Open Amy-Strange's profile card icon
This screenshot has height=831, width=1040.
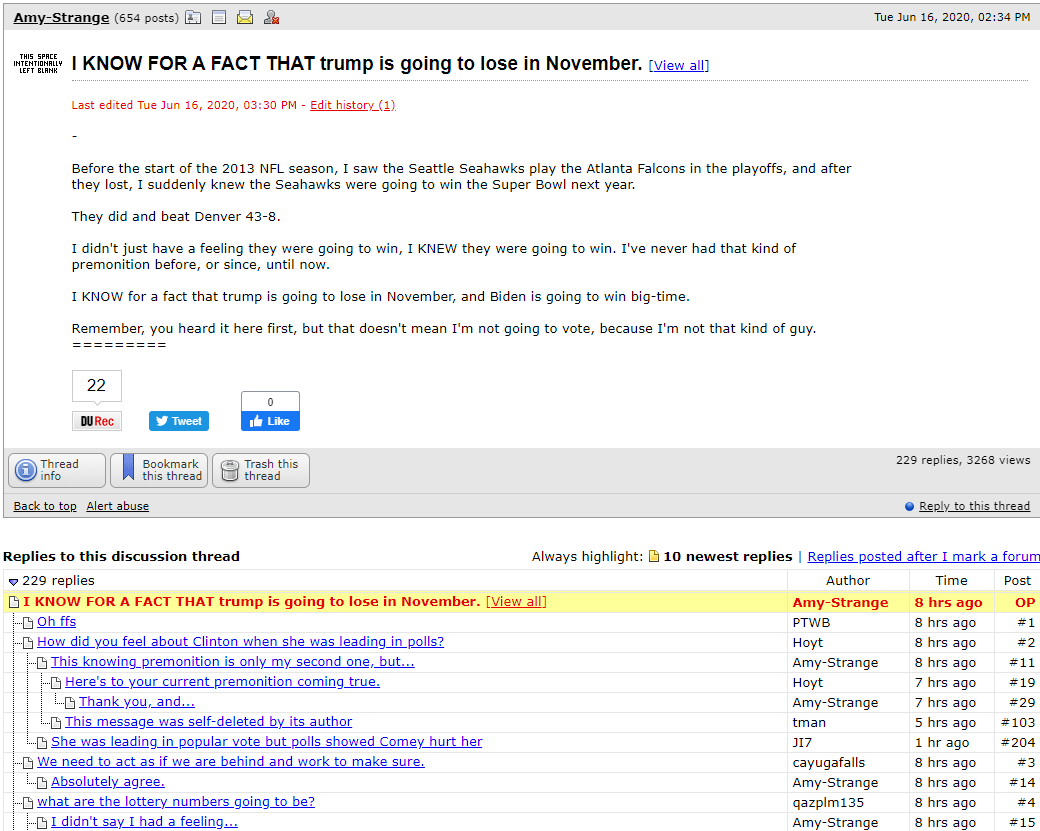193,18
